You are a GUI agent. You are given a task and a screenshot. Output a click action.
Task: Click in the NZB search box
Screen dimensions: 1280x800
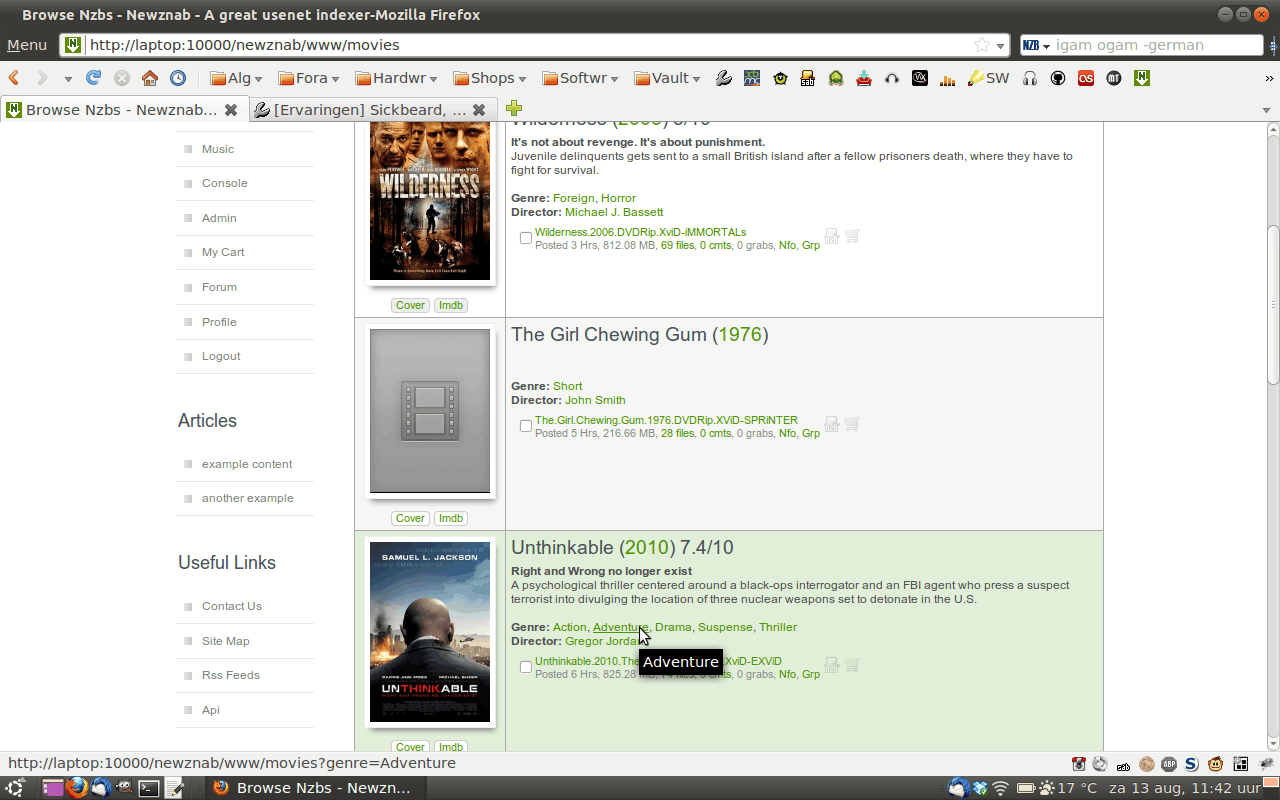pyautogui.click(x=1158, y=45)
